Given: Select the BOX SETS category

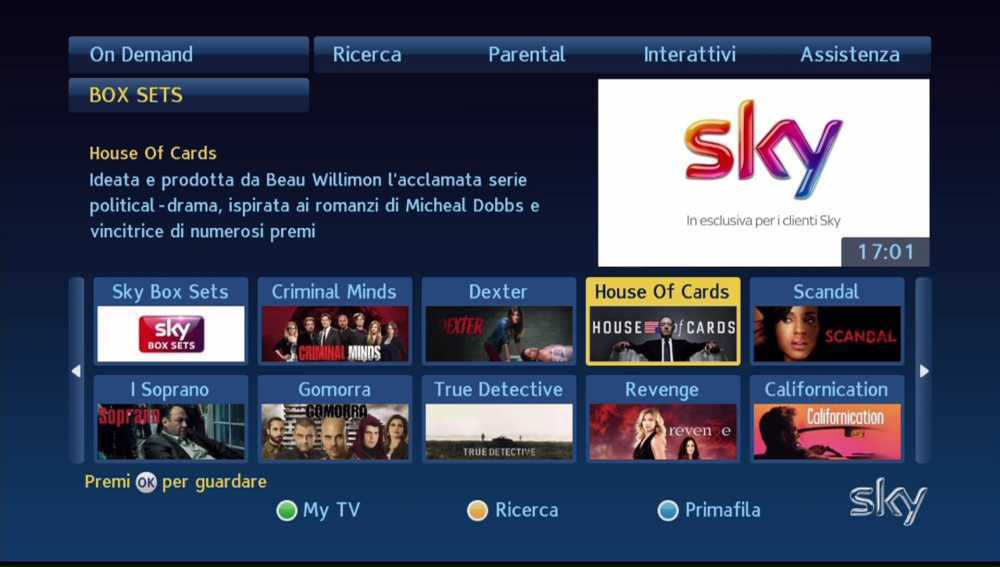Looking at the screenshot, I should click(189, 95).
